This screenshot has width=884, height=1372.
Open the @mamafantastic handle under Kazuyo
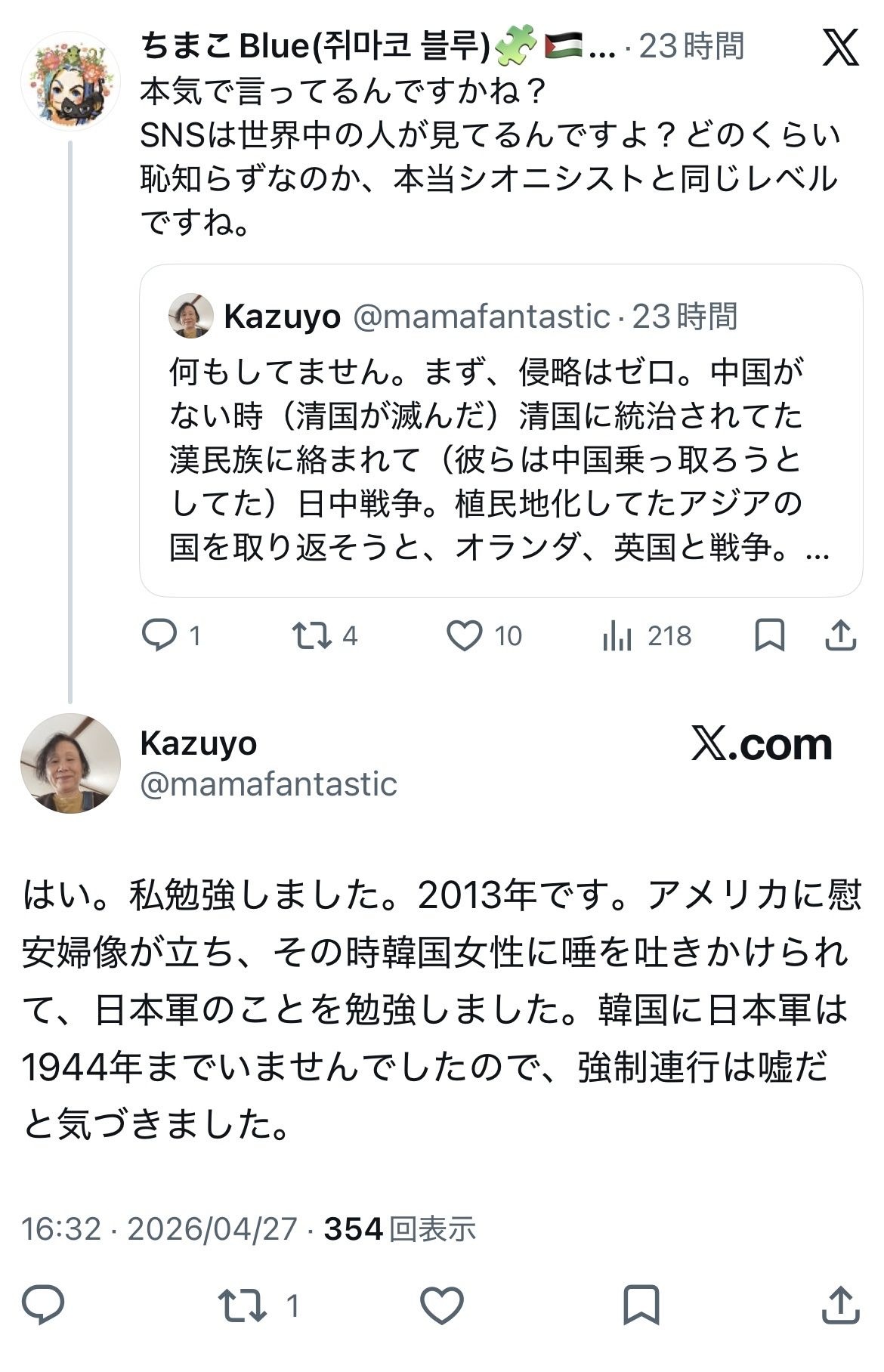pos(268,784)
